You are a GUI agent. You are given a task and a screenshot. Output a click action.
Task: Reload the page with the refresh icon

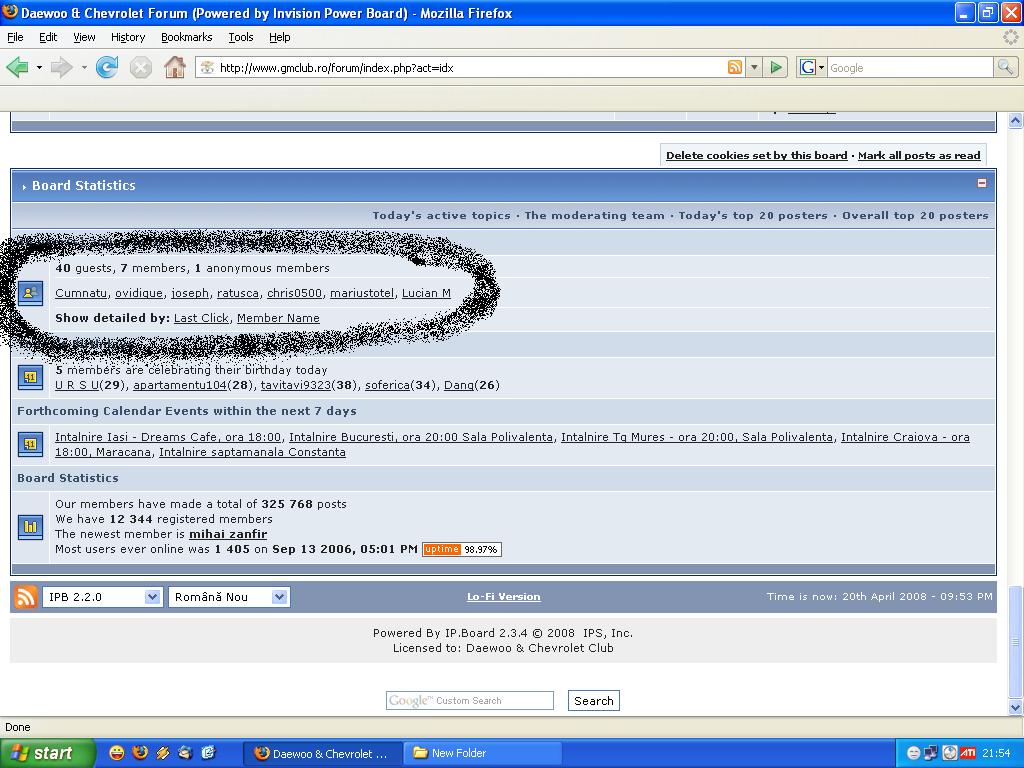coord(107,67)
